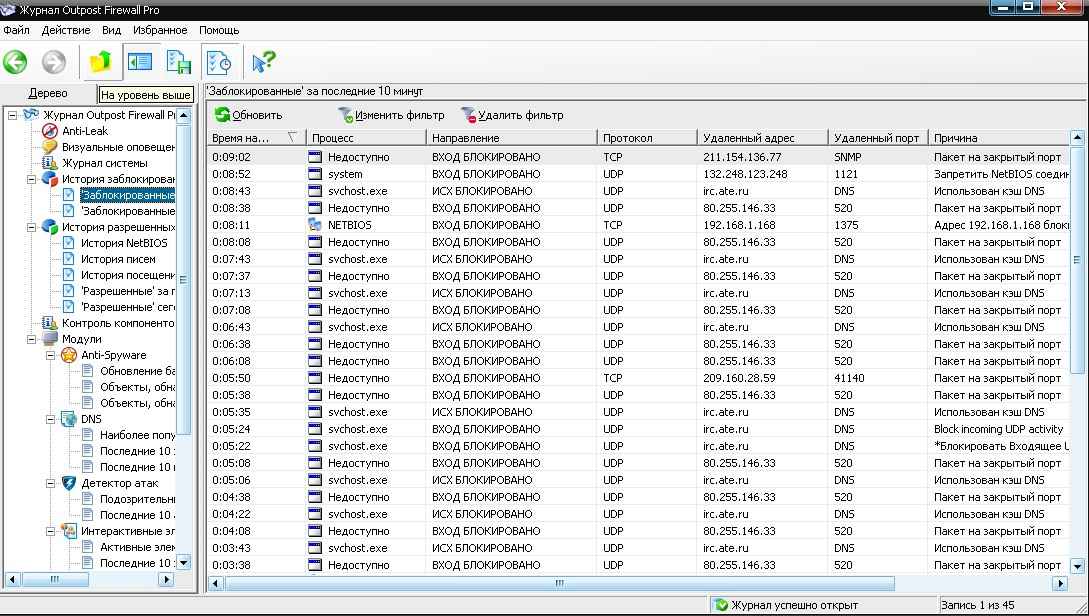Open the Вид menu

click(111, 30)
